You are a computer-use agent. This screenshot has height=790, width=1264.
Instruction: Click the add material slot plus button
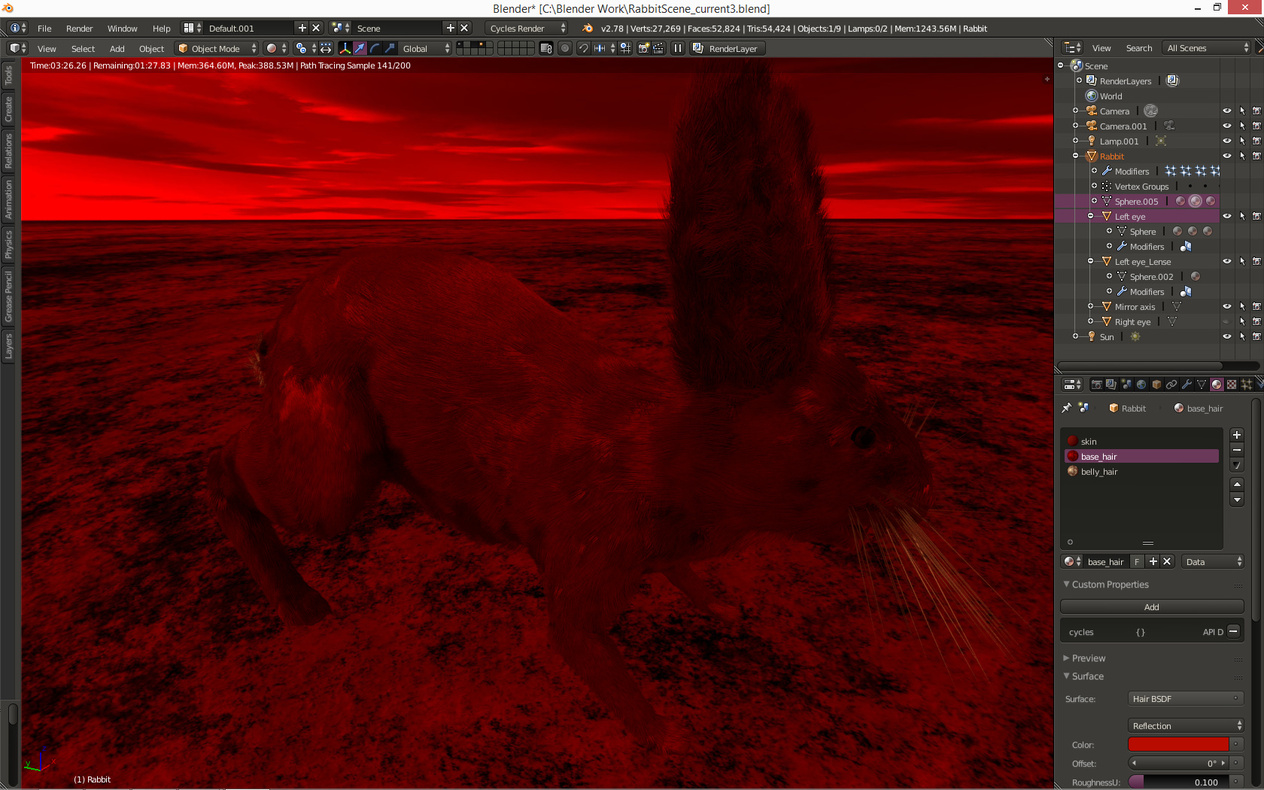(1237, 435)
